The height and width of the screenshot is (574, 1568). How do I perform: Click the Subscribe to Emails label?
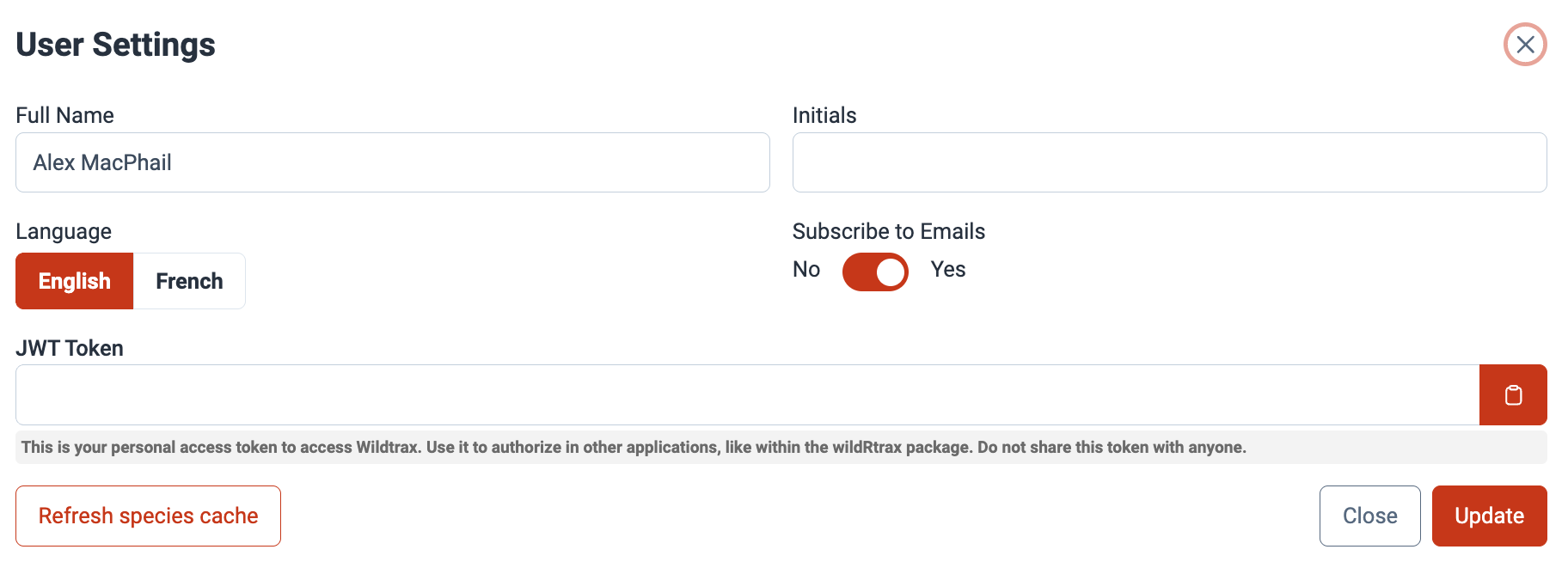[889, 231]
